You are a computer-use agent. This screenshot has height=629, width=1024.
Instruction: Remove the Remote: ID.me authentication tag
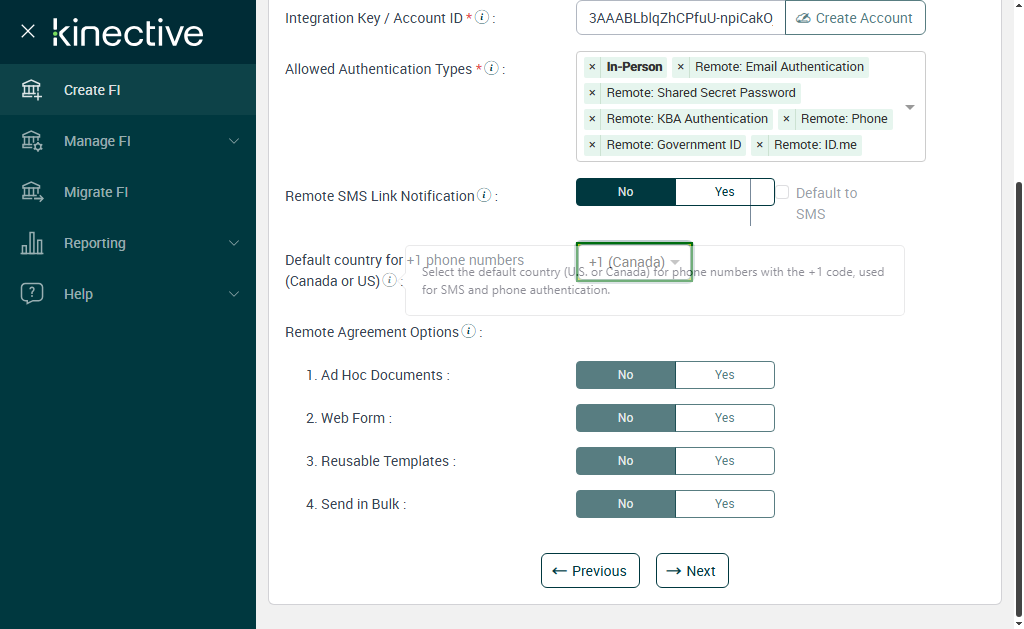point(760,145)
